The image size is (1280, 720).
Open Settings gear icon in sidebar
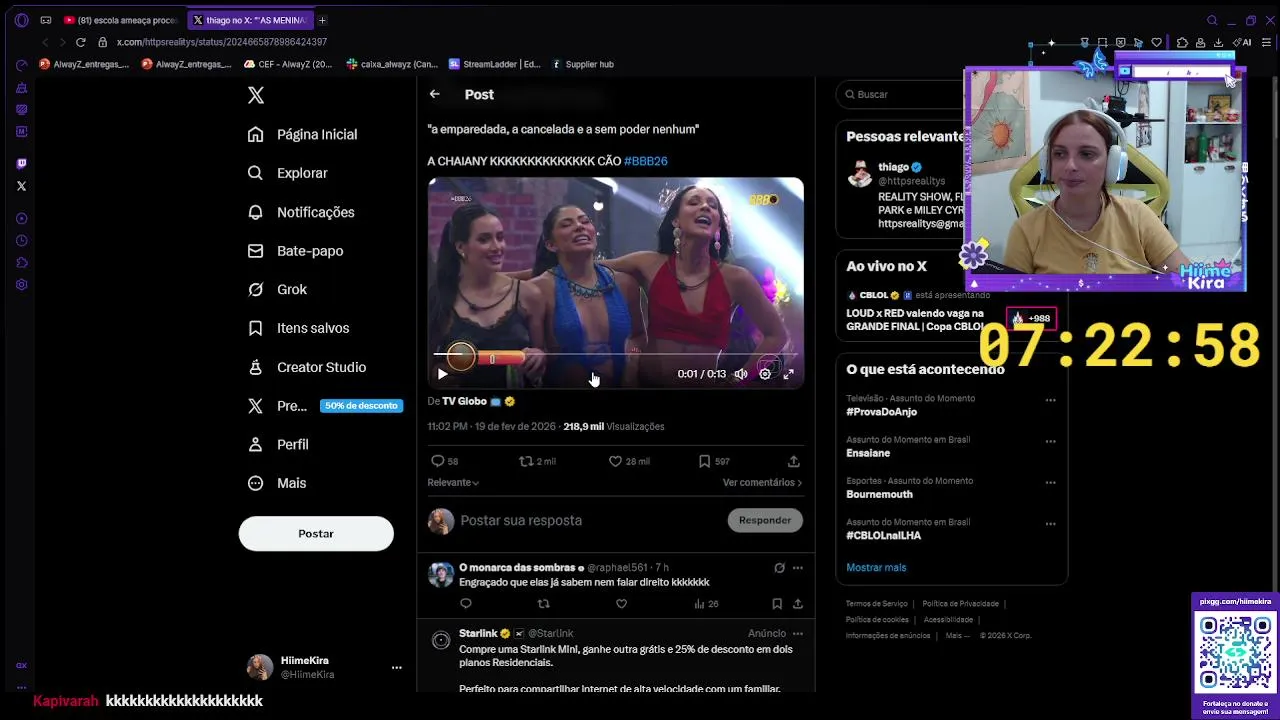pos(21,284)
